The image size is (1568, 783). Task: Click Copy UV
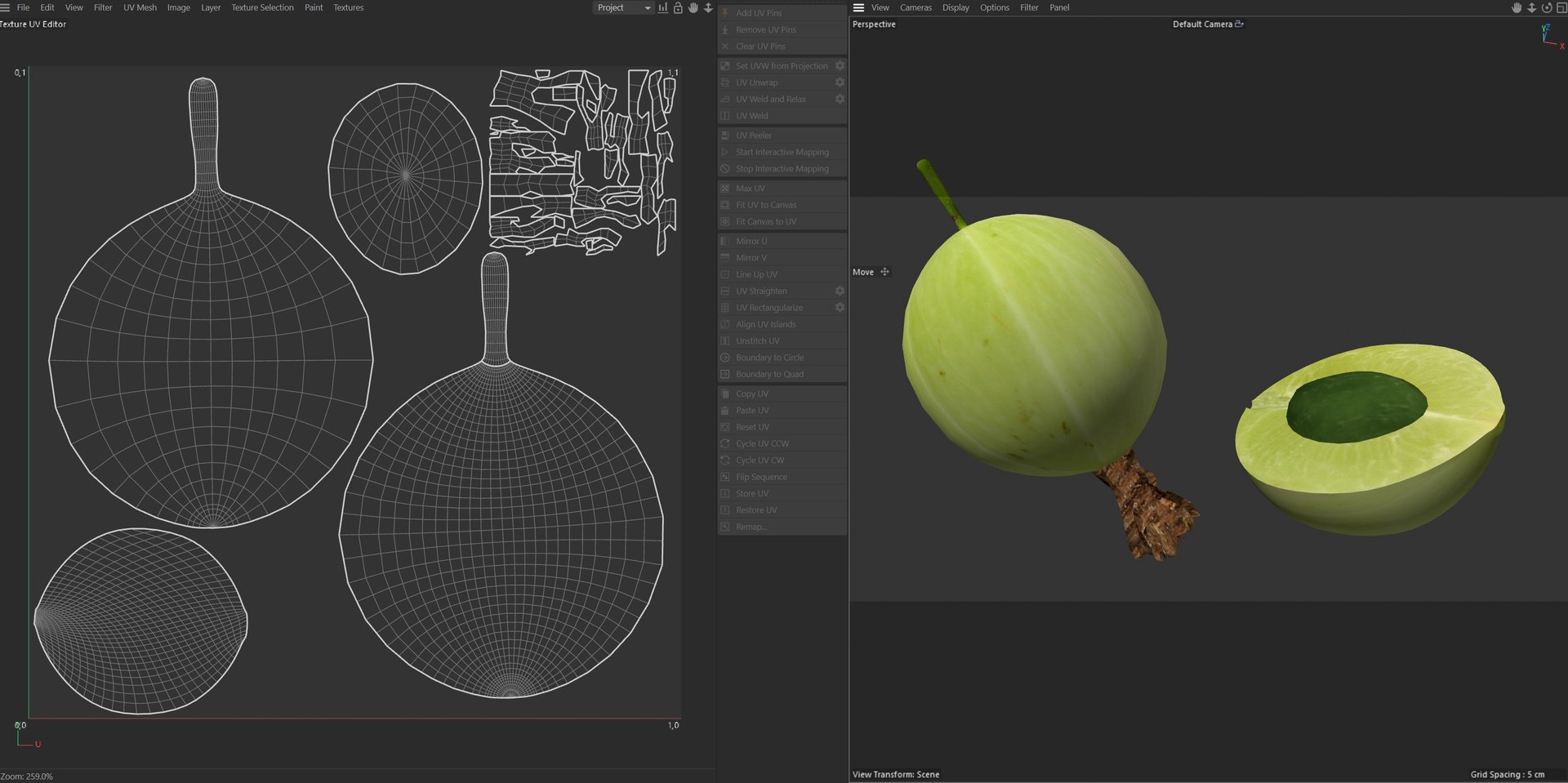(782, 394)
